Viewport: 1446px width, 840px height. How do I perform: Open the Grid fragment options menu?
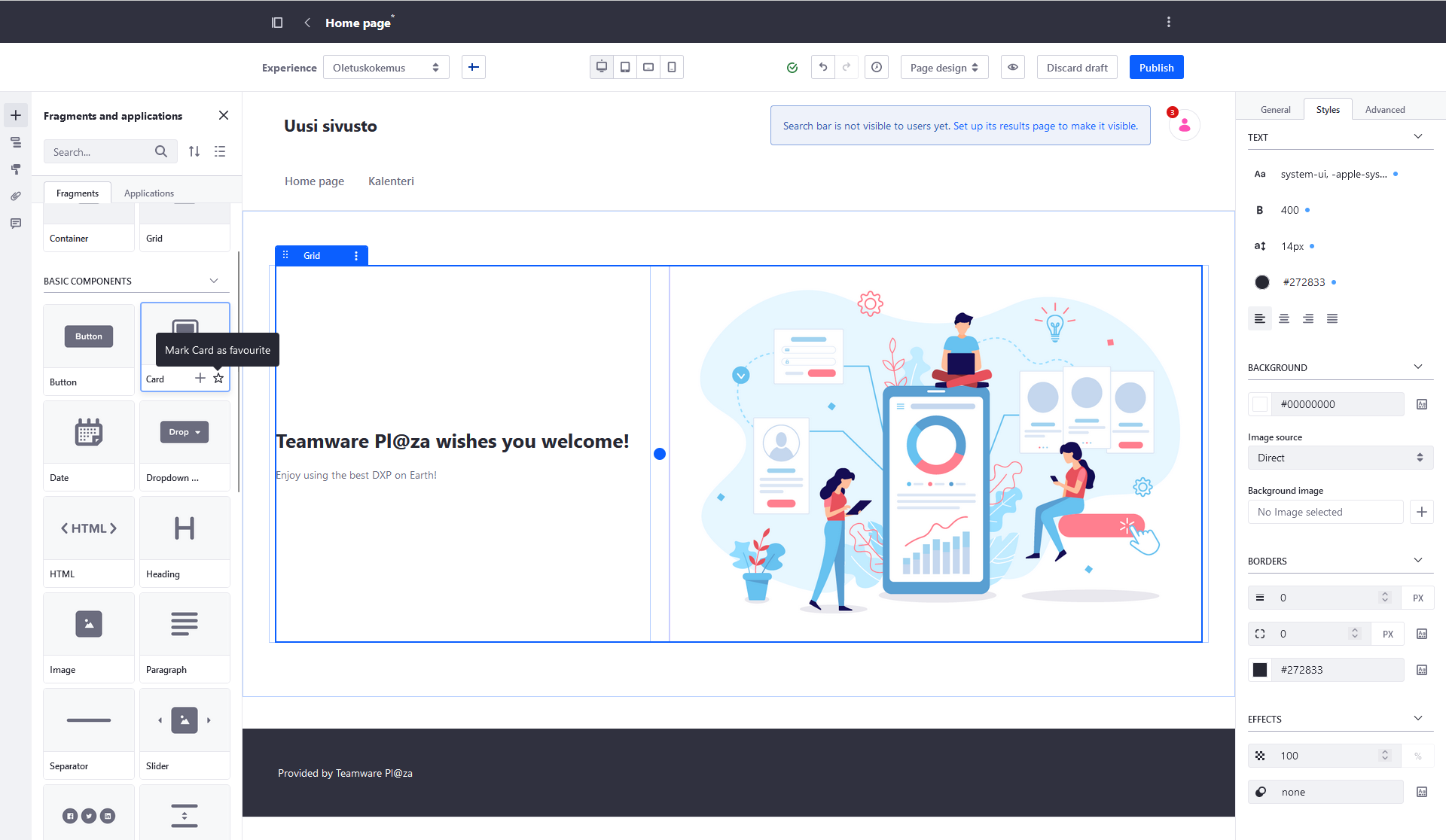click(356, 256)
